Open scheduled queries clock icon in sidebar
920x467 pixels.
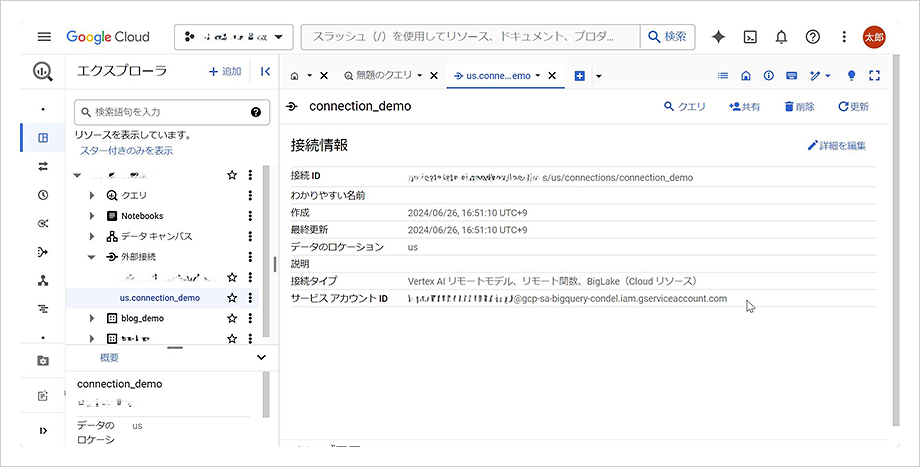pos(43,195)
